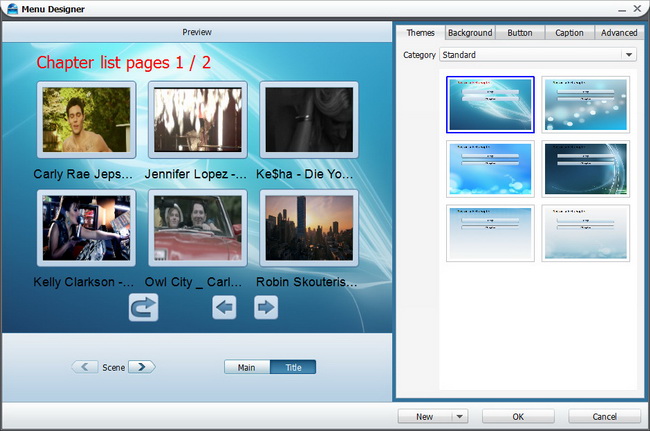This screenshot has width=650, height=431.
Task: Go to previous scene with left chevron
Action: 85,367
